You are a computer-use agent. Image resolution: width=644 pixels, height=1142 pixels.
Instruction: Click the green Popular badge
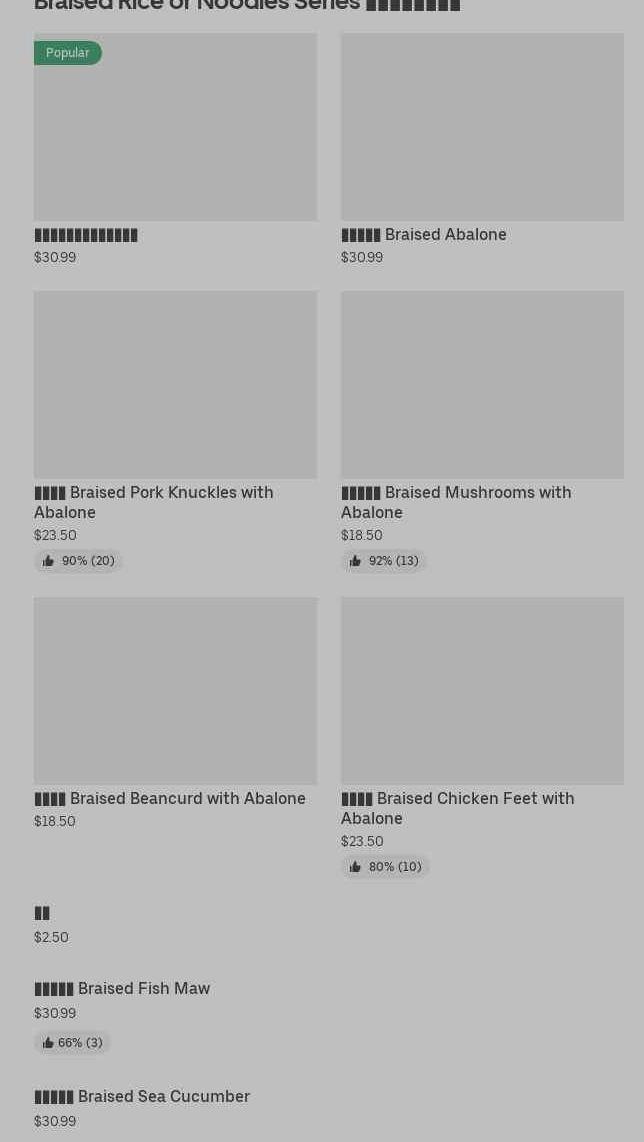point(67,53)
